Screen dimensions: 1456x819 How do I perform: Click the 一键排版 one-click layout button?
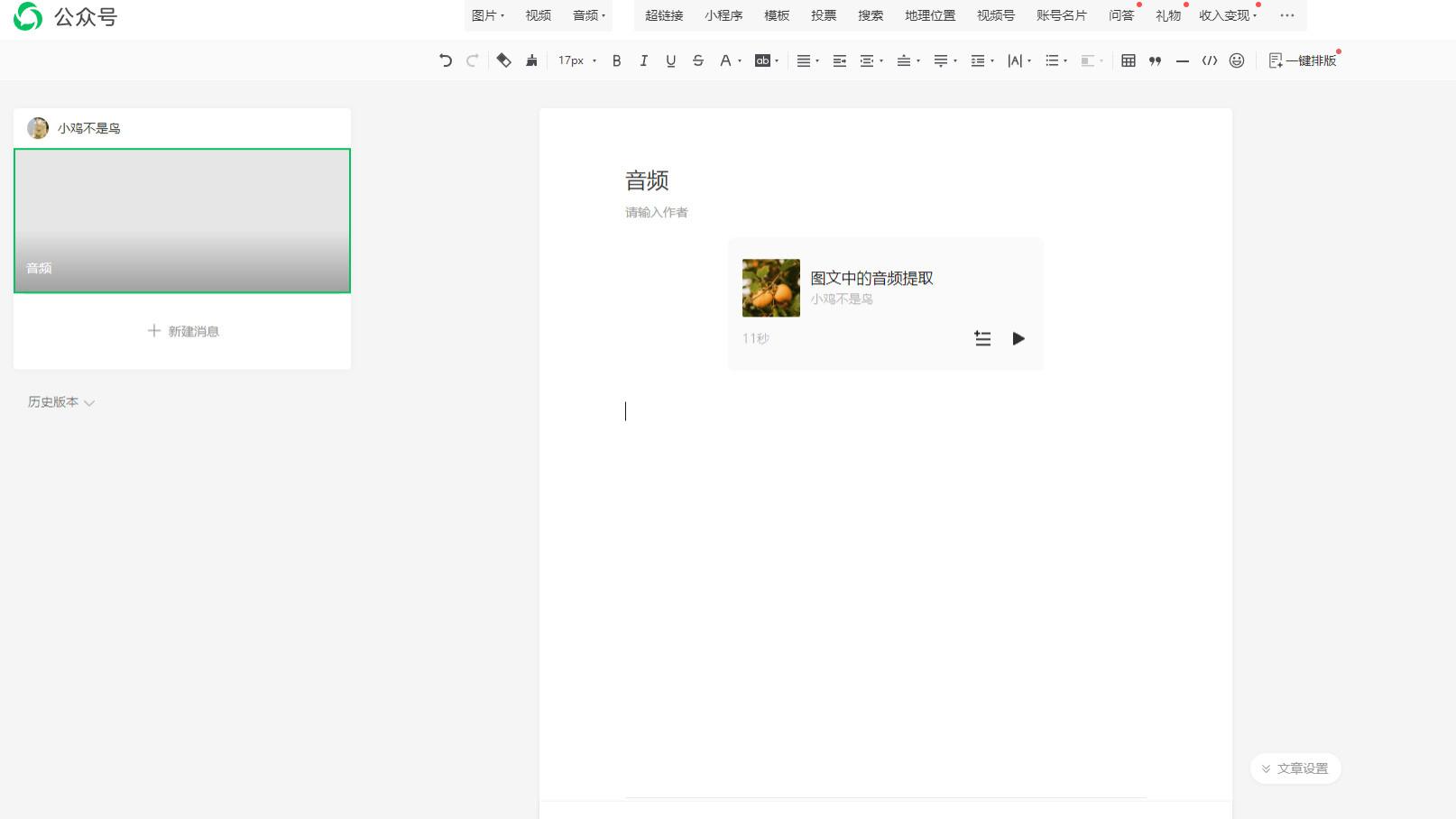tap(1302, 60)
